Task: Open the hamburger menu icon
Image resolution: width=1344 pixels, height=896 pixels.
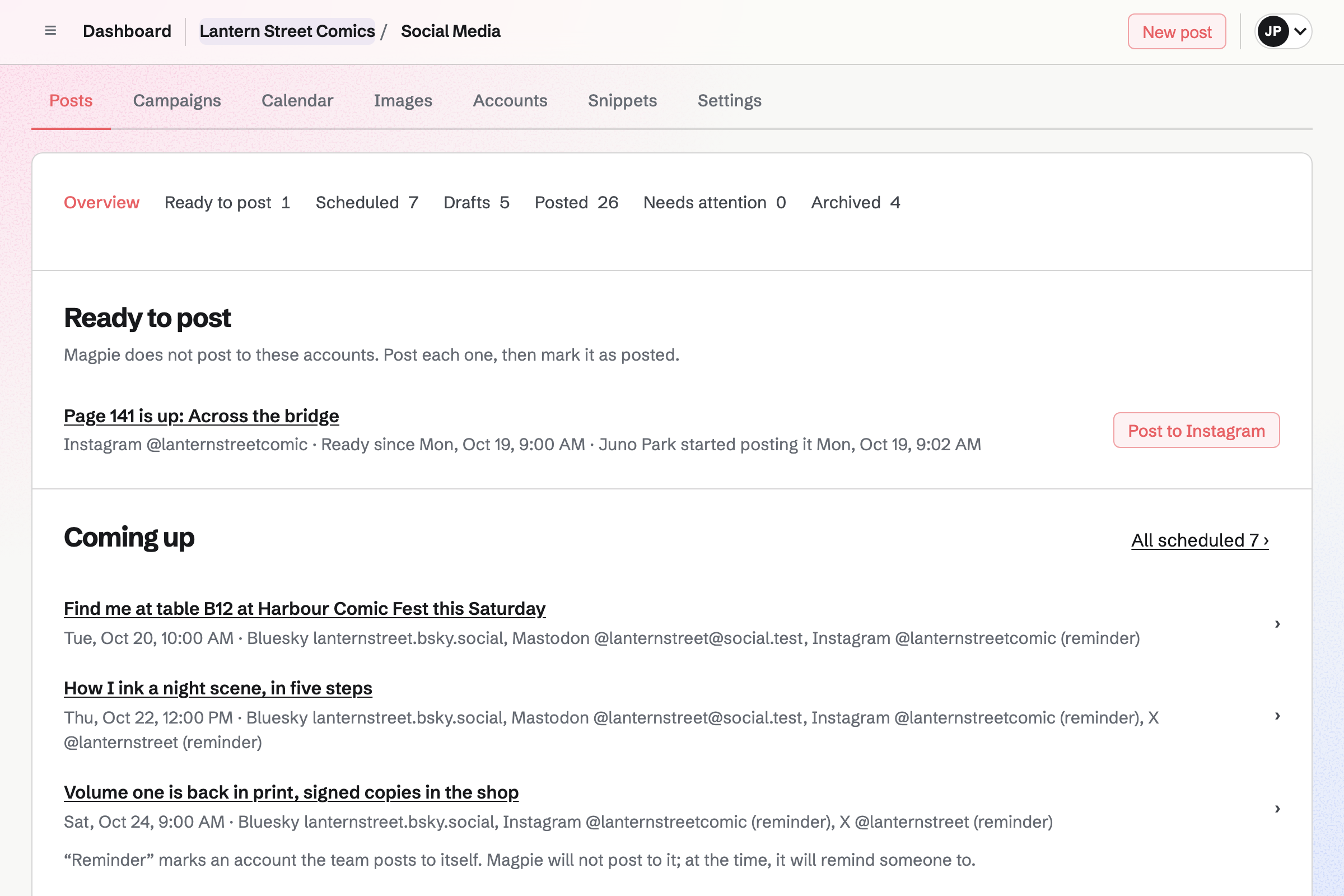Action: tap(50, 31)
